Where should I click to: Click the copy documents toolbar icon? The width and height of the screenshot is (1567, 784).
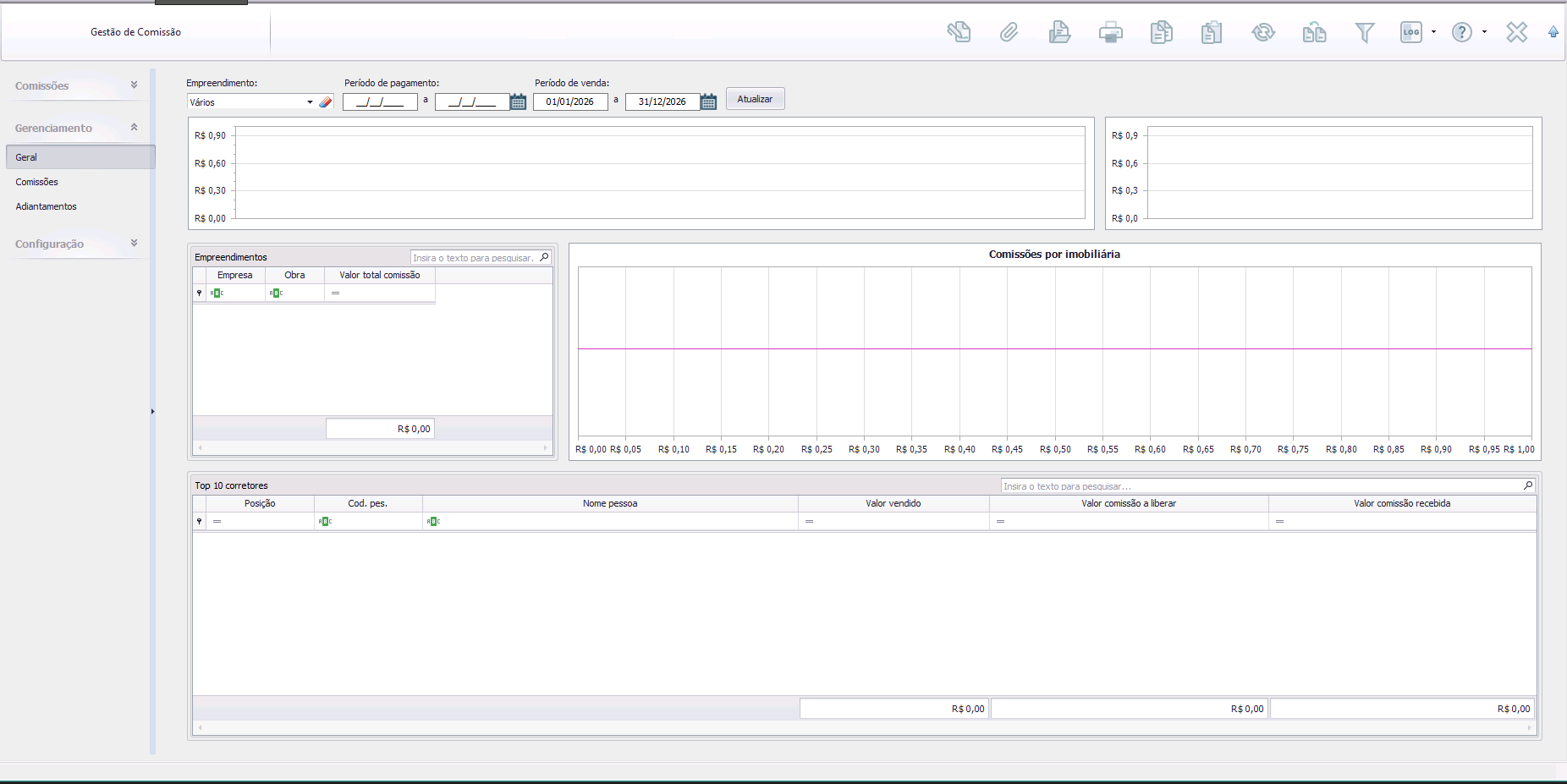pos(1161,33)
